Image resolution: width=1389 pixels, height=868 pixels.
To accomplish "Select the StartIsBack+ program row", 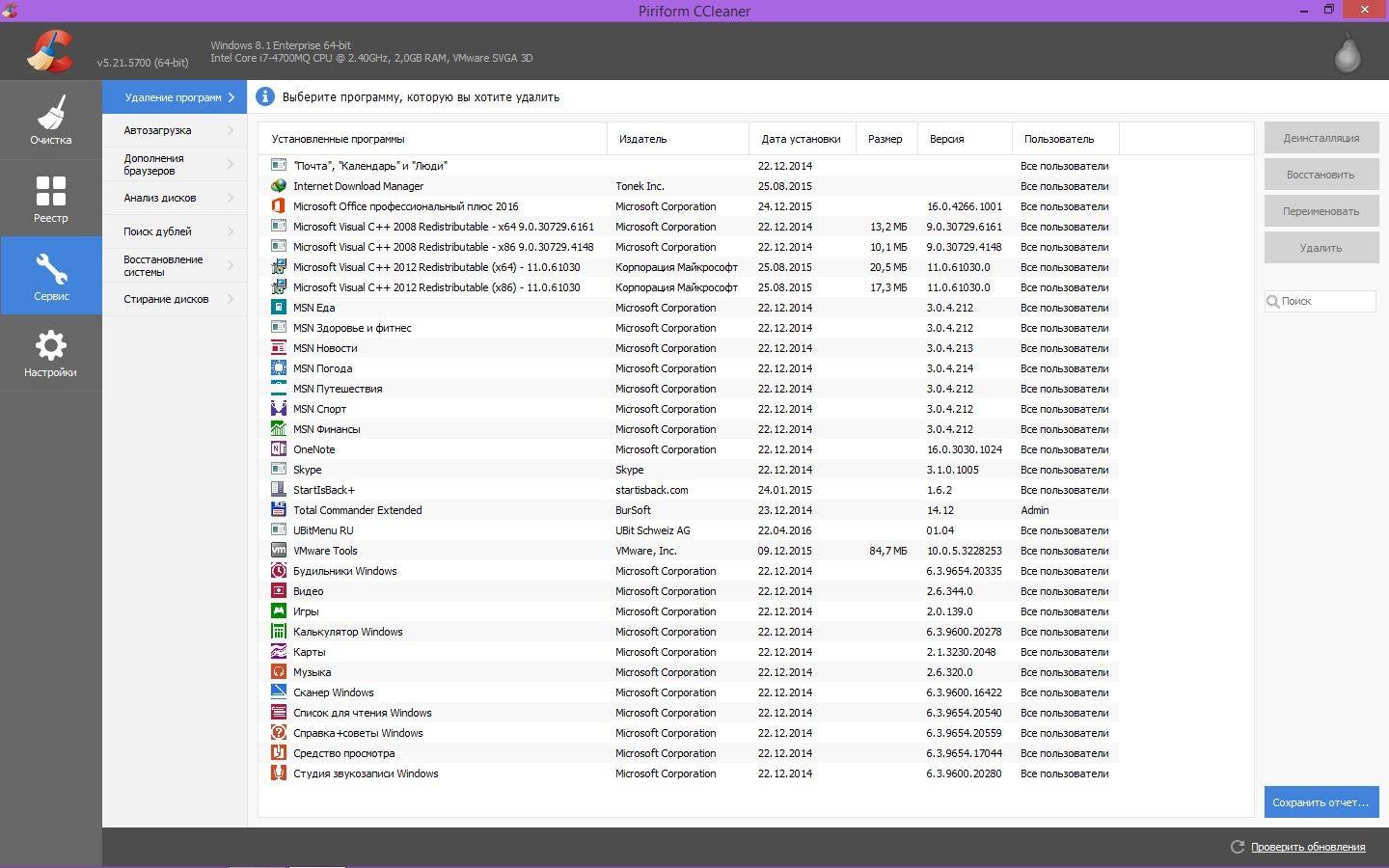I will 689,490.
